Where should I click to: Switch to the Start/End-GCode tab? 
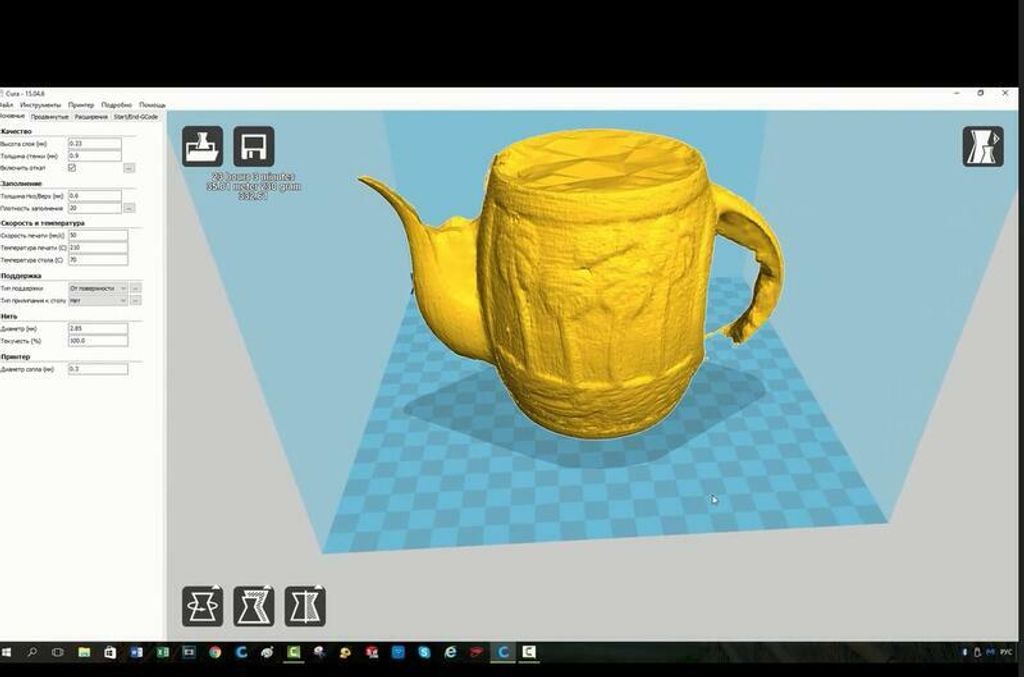(136, 117)
